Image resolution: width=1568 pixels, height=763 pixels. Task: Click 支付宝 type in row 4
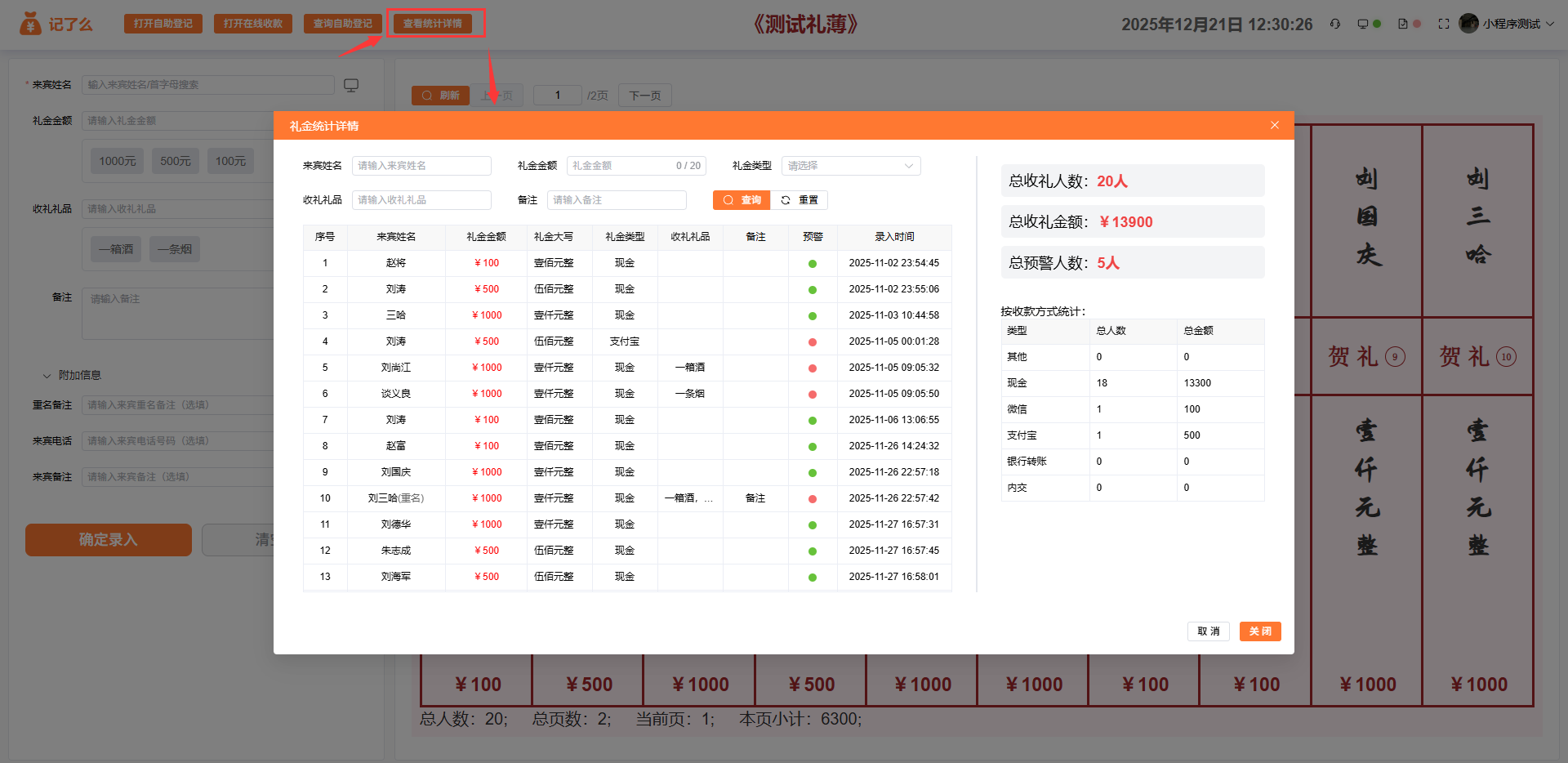tap(625, 341)
